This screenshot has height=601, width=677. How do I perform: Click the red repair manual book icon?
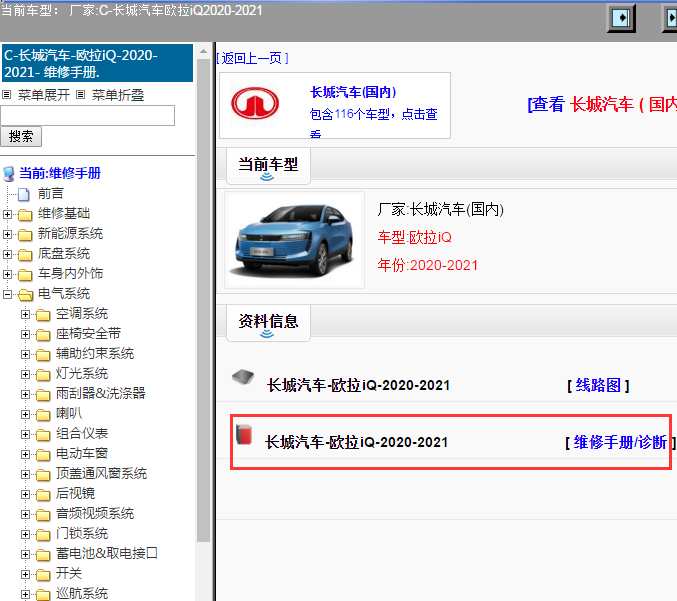pyautogui.click(x=244, y=434)
